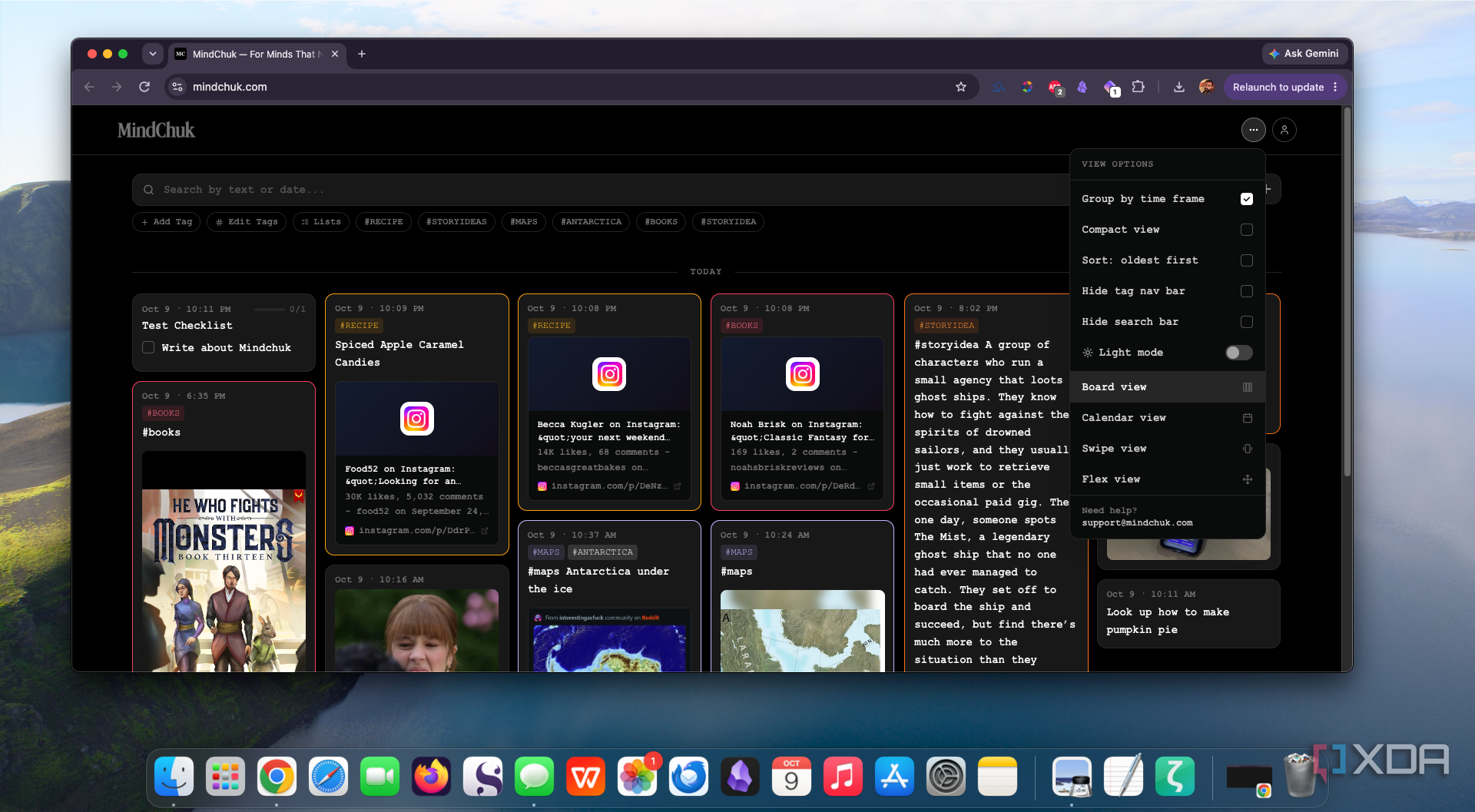Open Chrome menu next to Relaunch to update
Screen dimensions: 1475x812
[1336, 87]
